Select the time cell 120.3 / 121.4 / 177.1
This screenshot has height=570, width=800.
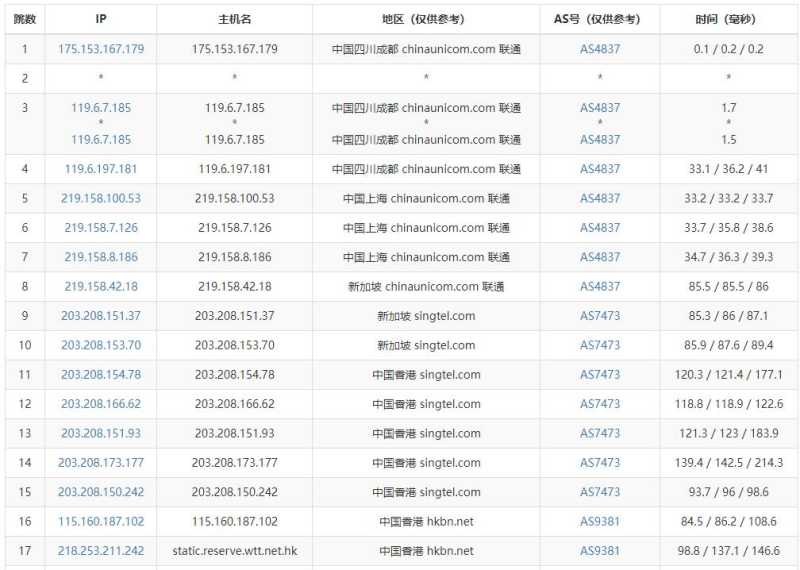729,375
